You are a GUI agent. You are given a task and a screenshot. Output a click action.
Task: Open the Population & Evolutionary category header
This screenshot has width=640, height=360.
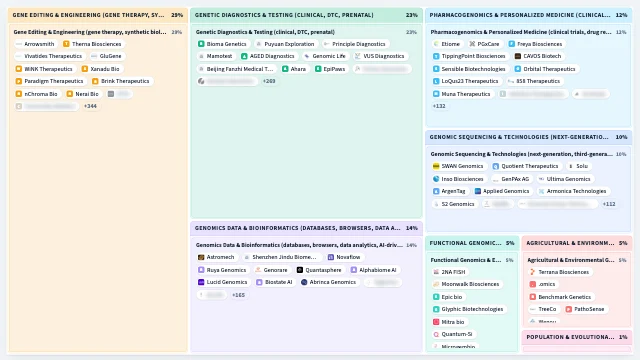click(x=577, y=337)
